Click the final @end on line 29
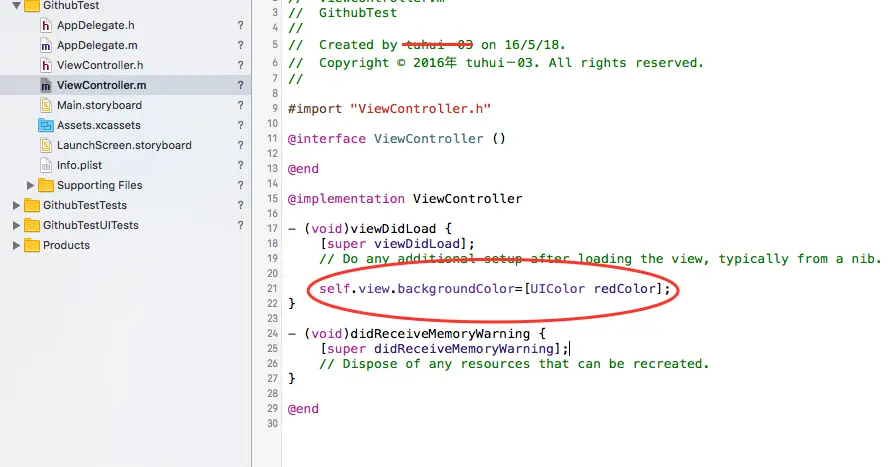This screenshot has width=892, height=467. point(303,409)
